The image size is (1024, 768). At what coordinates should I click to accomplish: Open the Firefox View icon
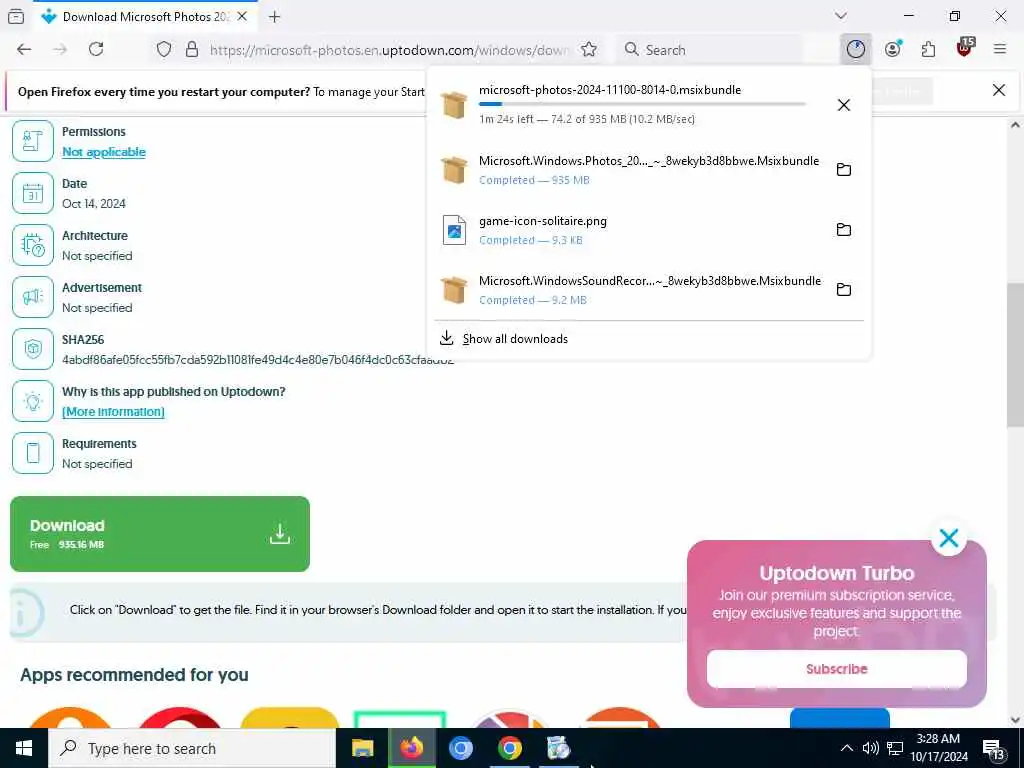[16, 17]
